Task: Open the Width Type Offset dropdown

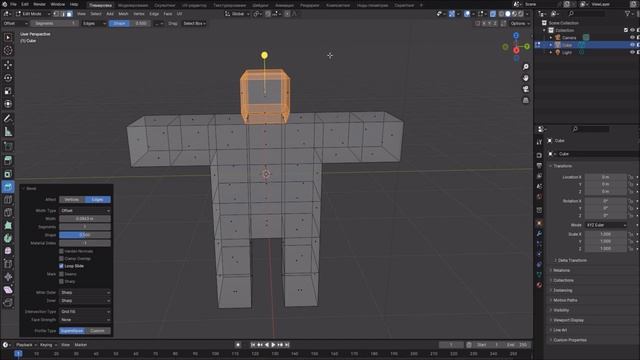Action: [85, 211]
